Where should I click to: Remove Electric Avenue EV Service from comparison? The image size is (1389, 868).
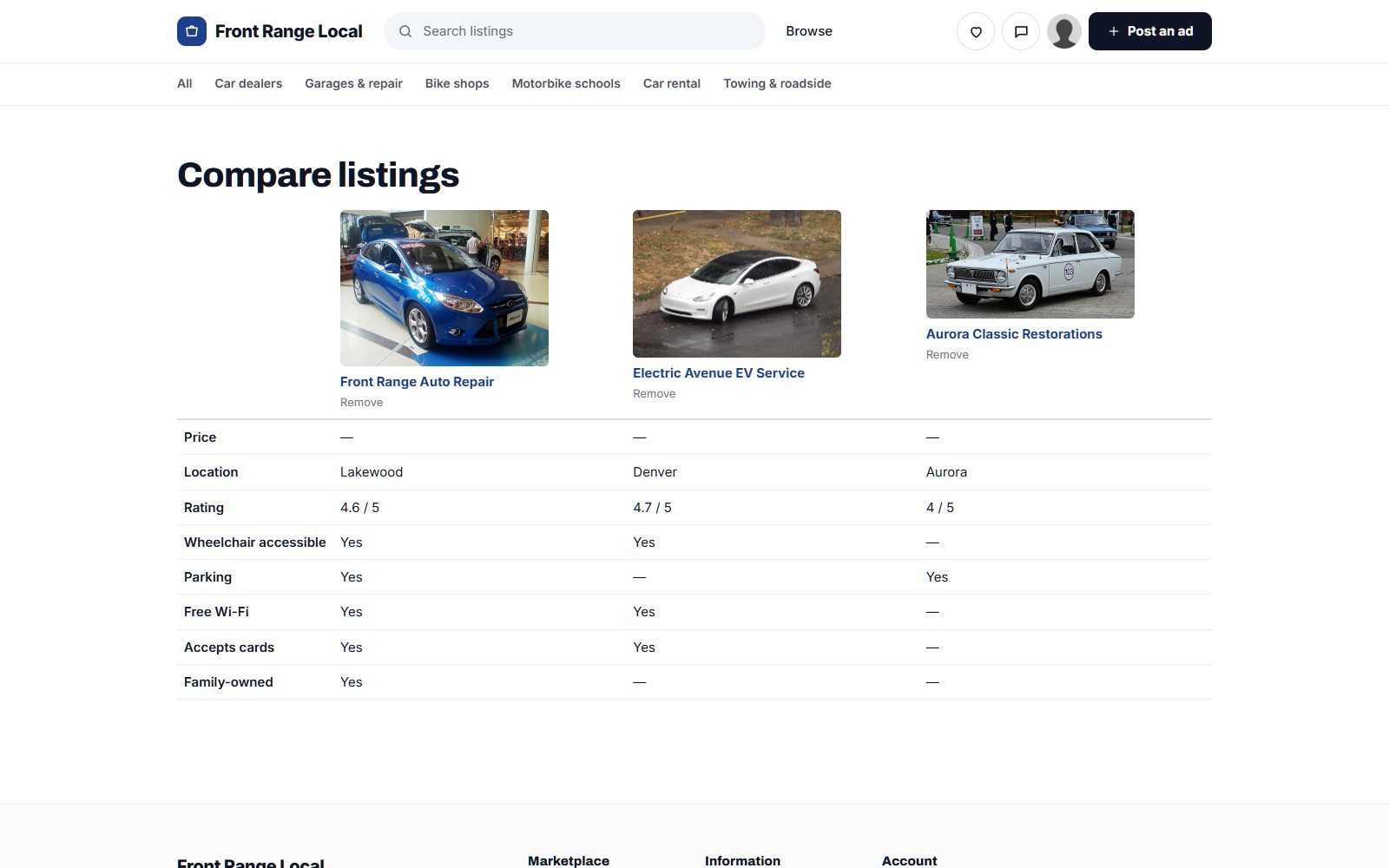654,394
